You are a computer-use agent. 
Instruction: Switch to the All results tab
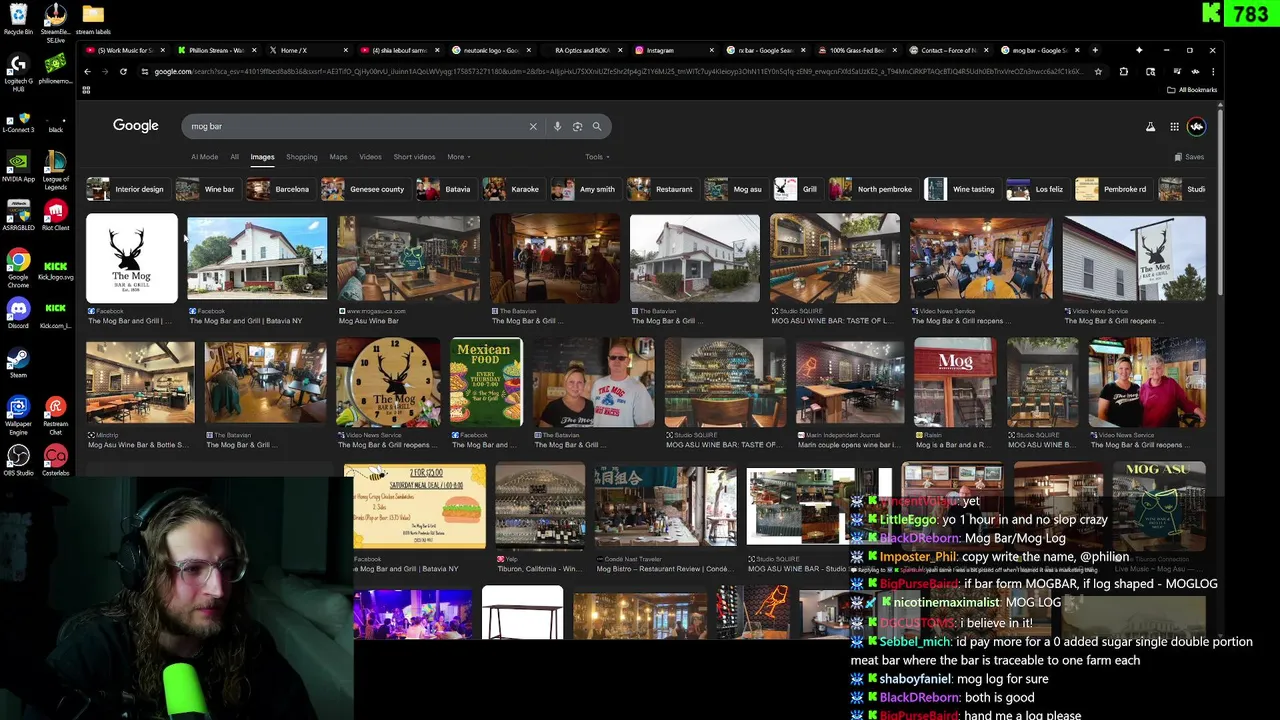click(x=234, y=157)
